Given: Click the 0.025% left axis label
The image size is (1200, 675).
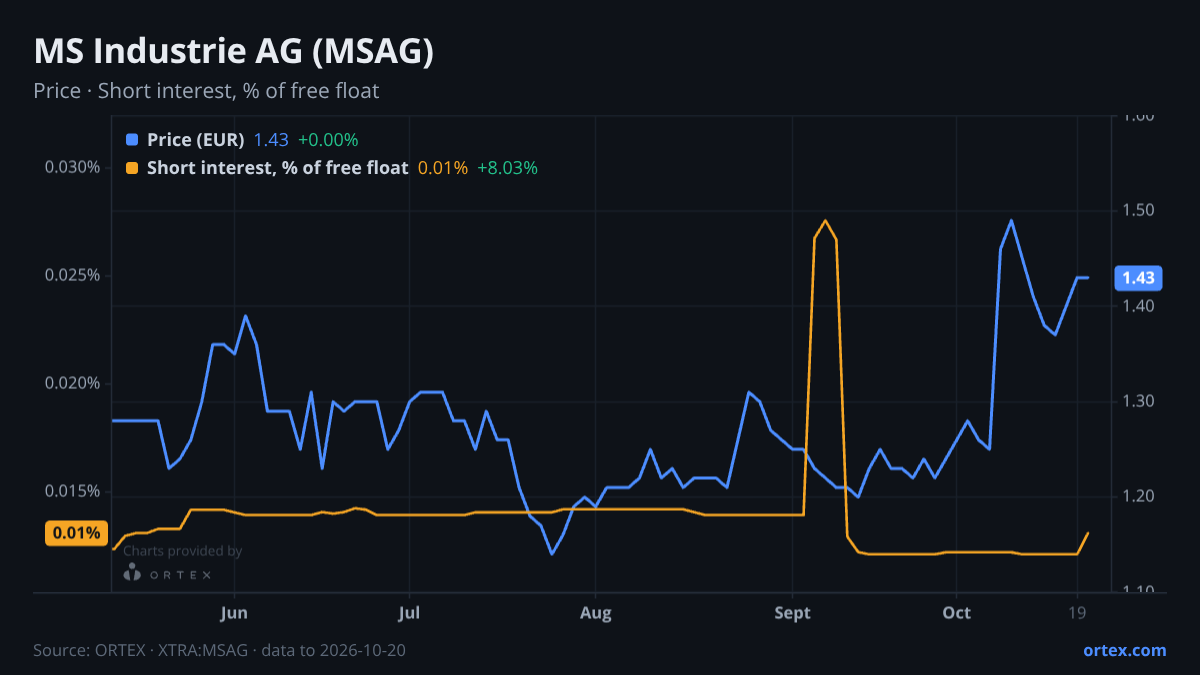Looking at the screenshot, I should [x=72, y=276].
